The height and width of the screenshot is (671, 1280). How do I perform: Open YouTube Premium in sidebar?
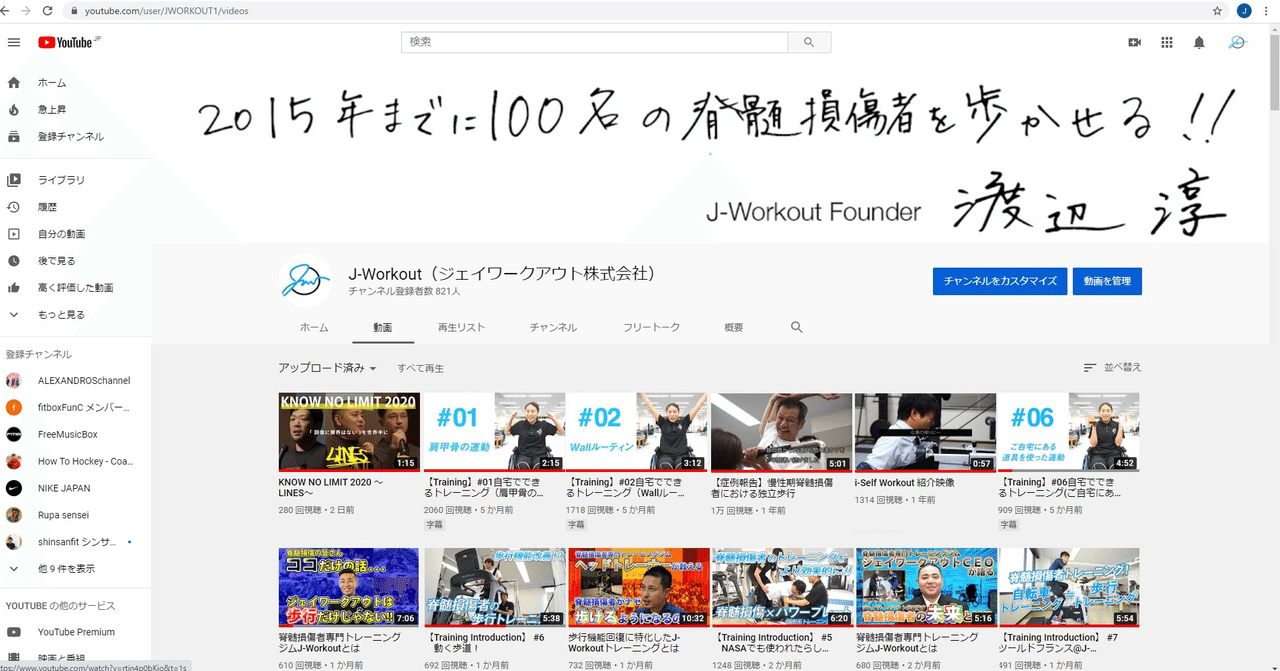click(76, 632)
